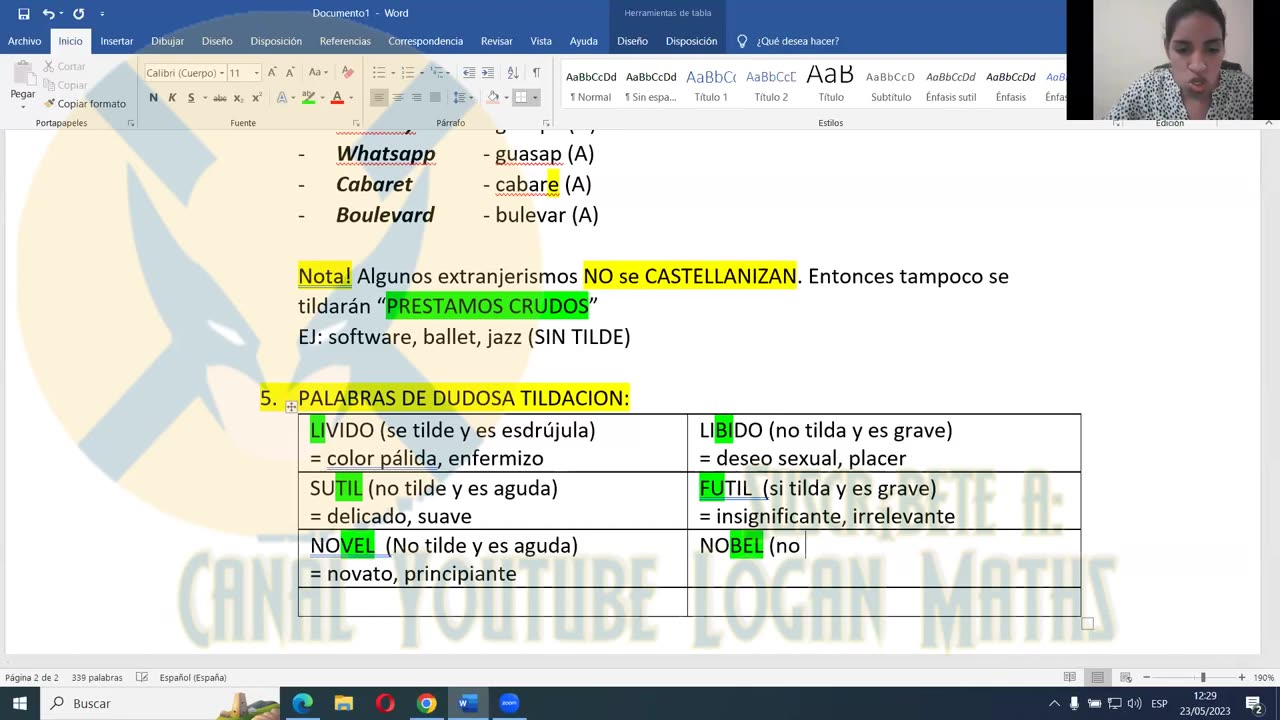Click the table move handle above LIVIDO
This screenshot has width=1280, height=720.
291,407
